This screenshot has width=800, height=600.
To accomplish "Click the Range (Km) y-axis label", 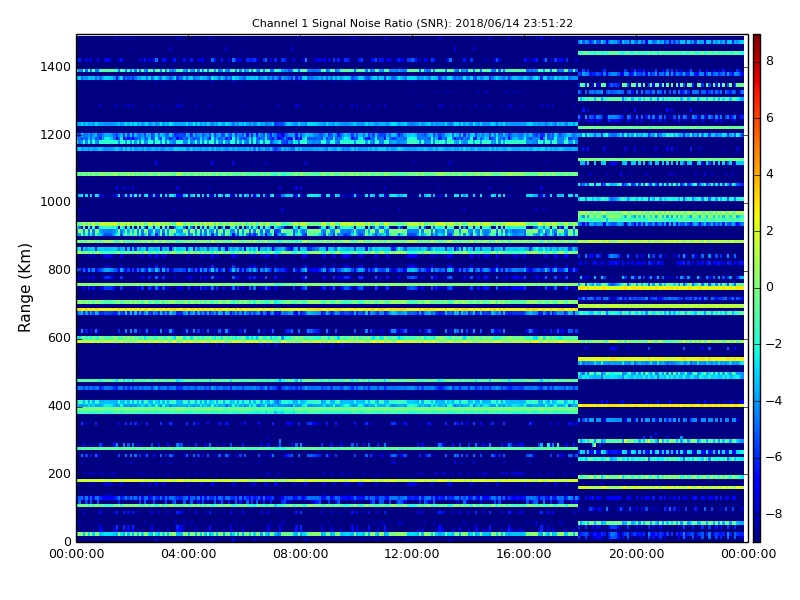I will coord(24,288).
